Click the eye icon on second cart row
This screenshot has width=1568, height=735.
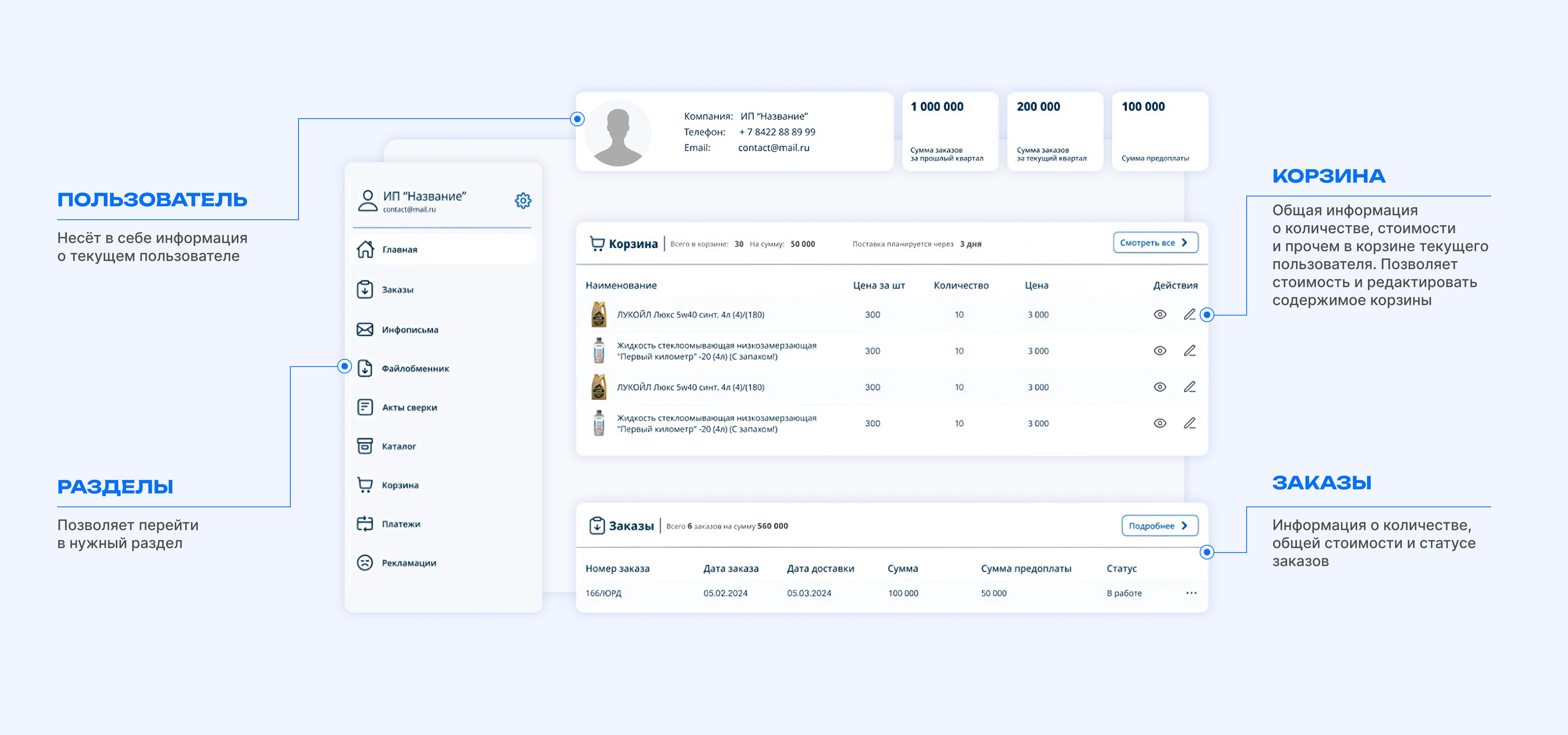(1160, 351)
